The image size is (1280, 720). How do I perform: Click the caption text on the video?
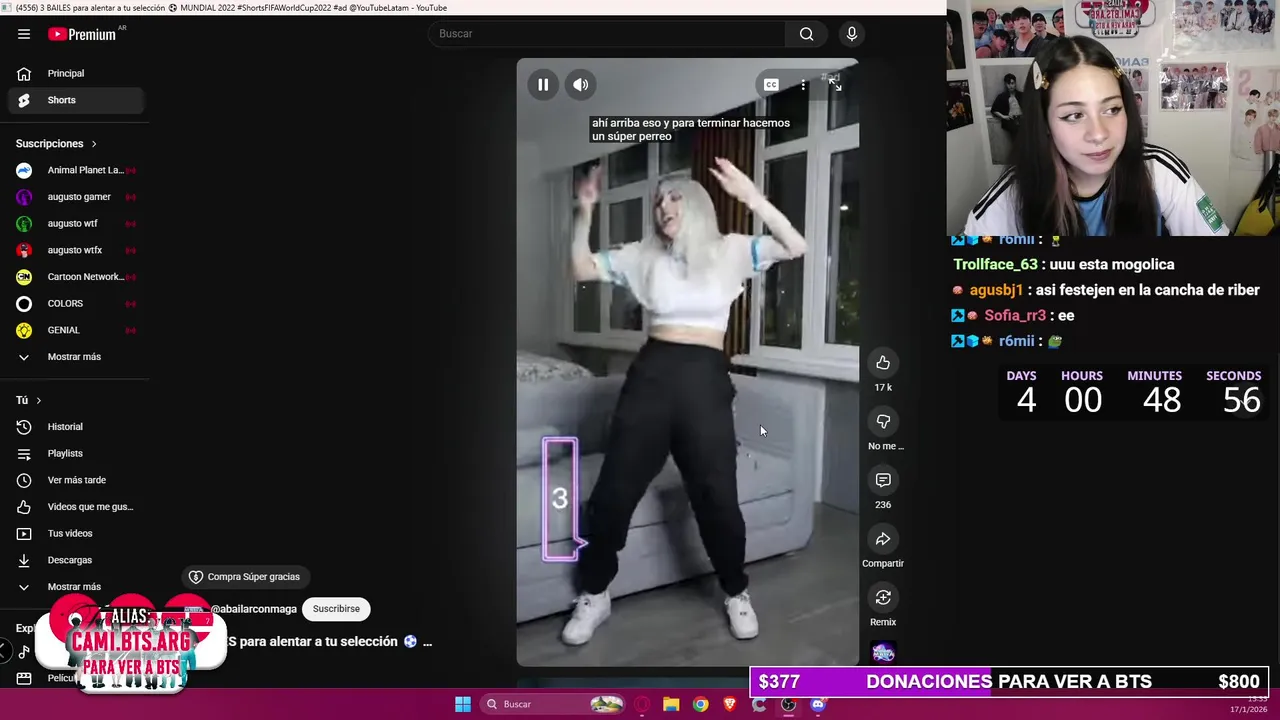(x=691, y=130)
